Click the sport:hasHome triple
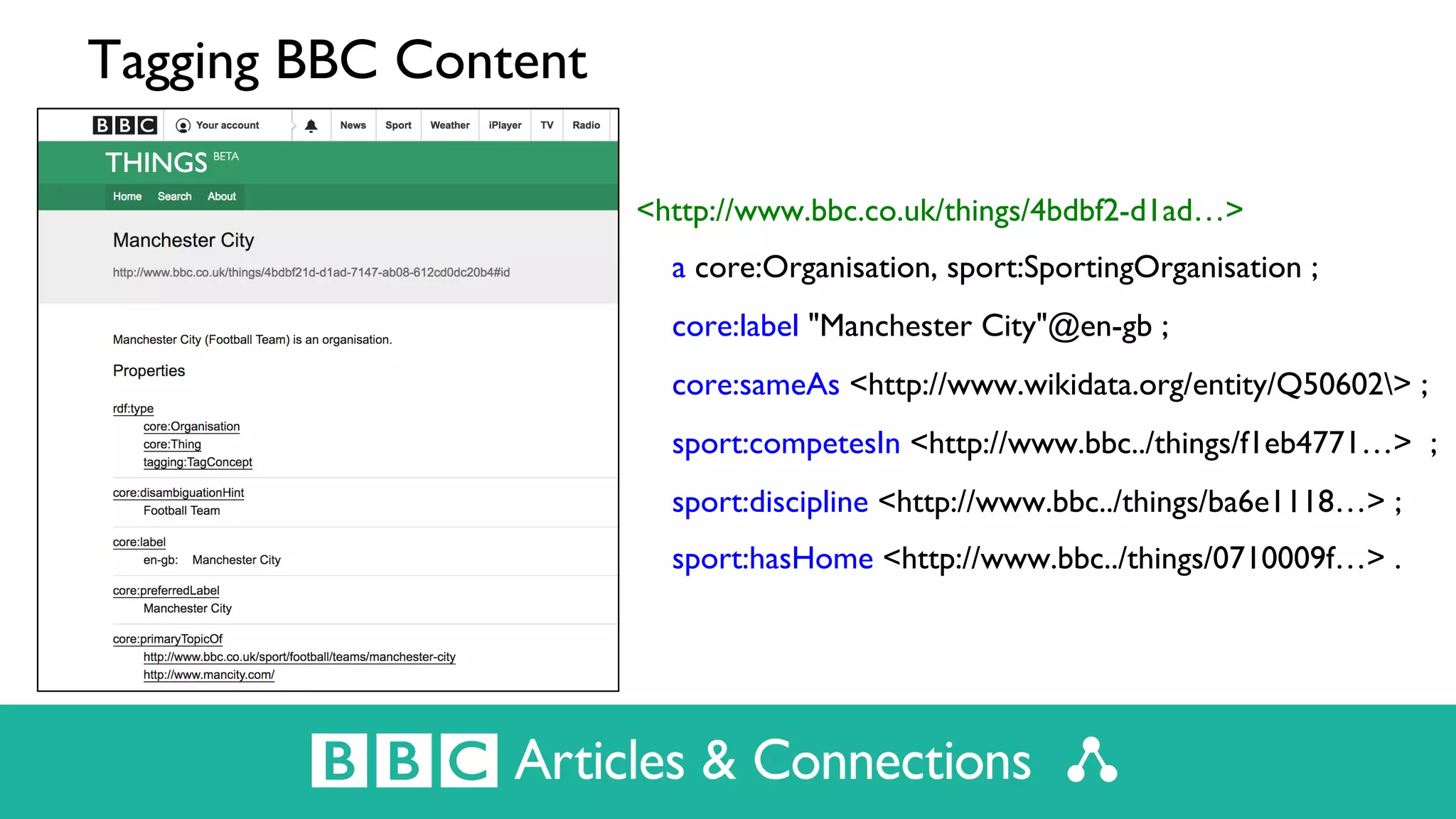 click(1037, 559)
